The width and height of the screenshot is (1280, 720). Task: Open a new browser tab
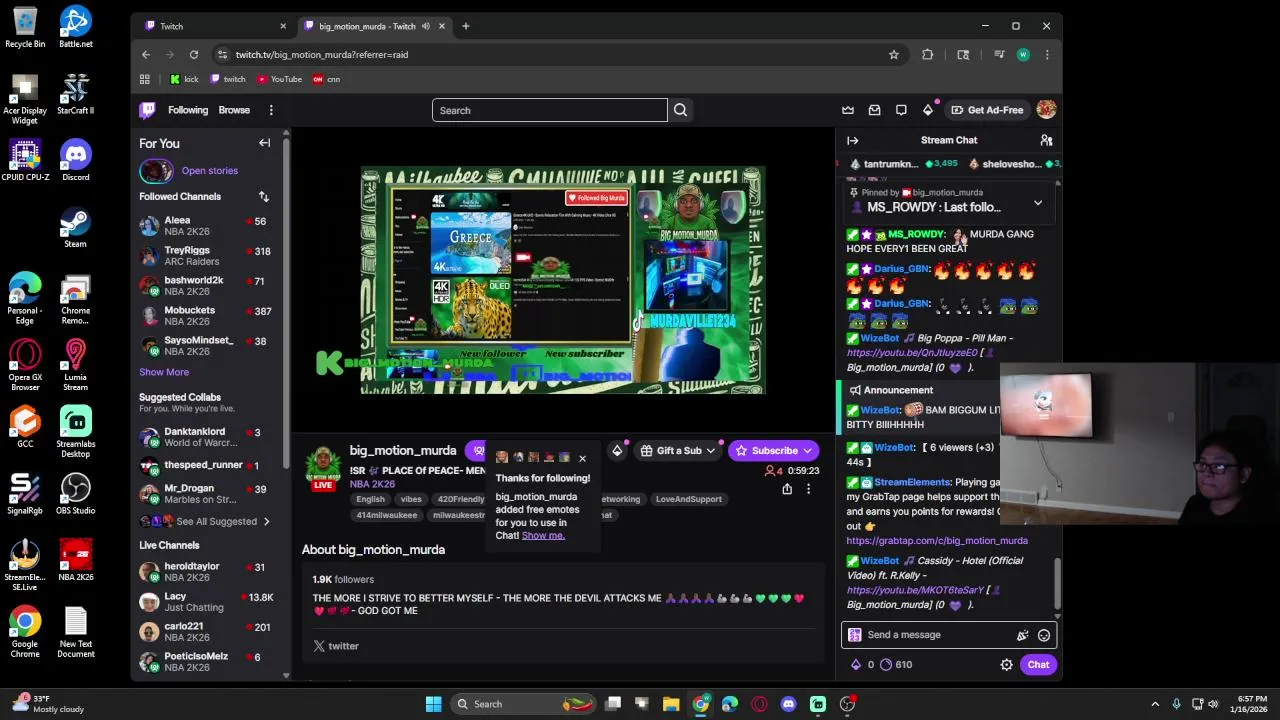(x=465, y=26)
